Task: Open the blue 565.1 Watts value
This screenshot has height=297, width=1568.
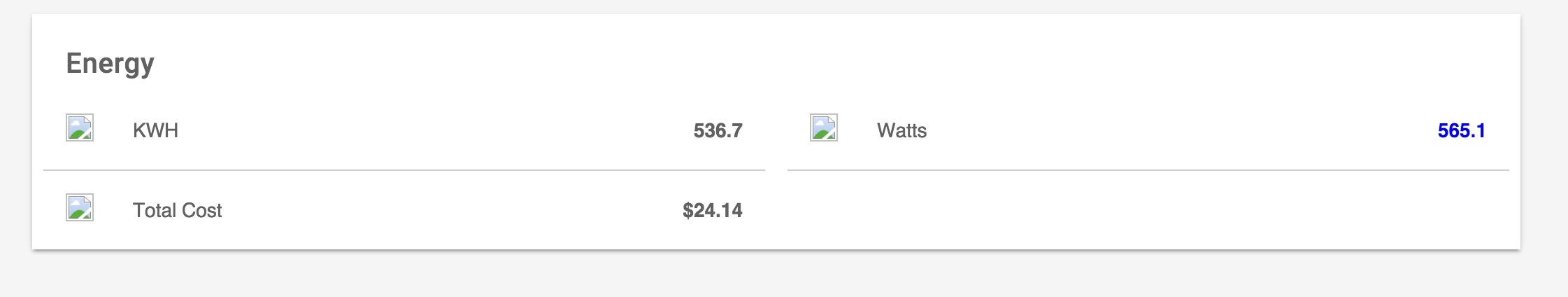Action: 1461,131
